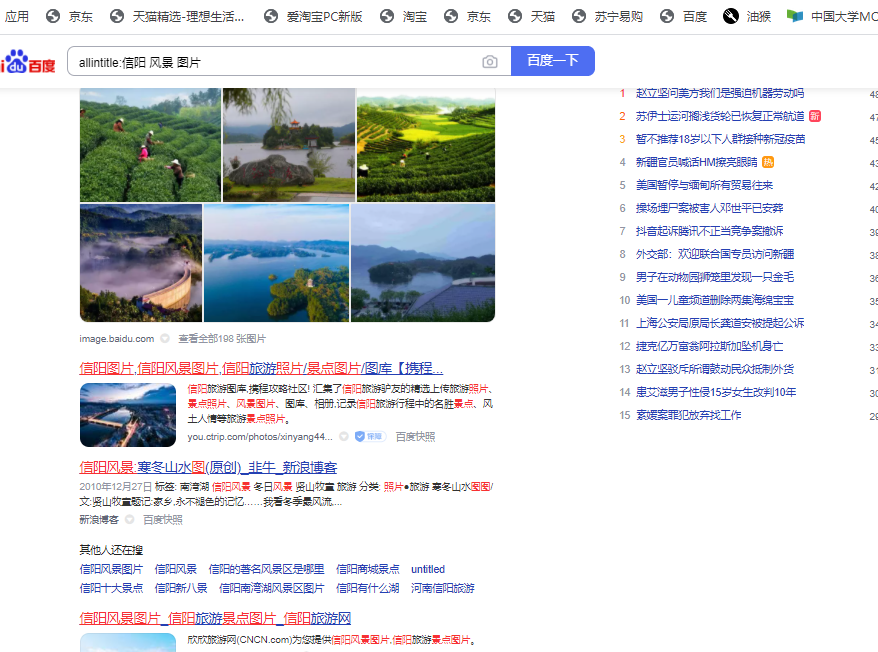Open hot news 惠艾滋男子改判10年

coord(716,392)
